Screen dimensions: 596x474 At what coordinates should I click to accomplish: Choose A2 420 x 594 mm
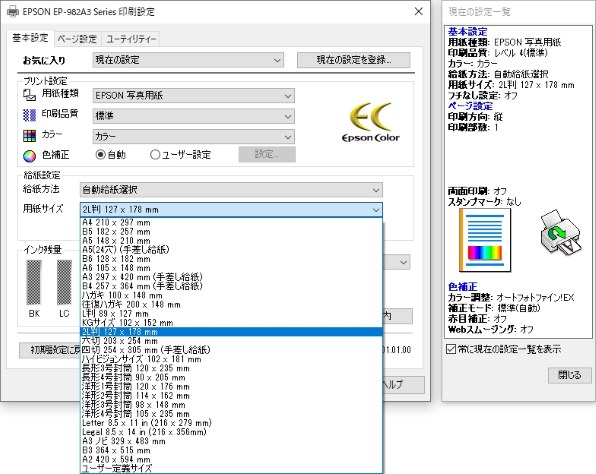pyautogui.click(x=231, y=460)
